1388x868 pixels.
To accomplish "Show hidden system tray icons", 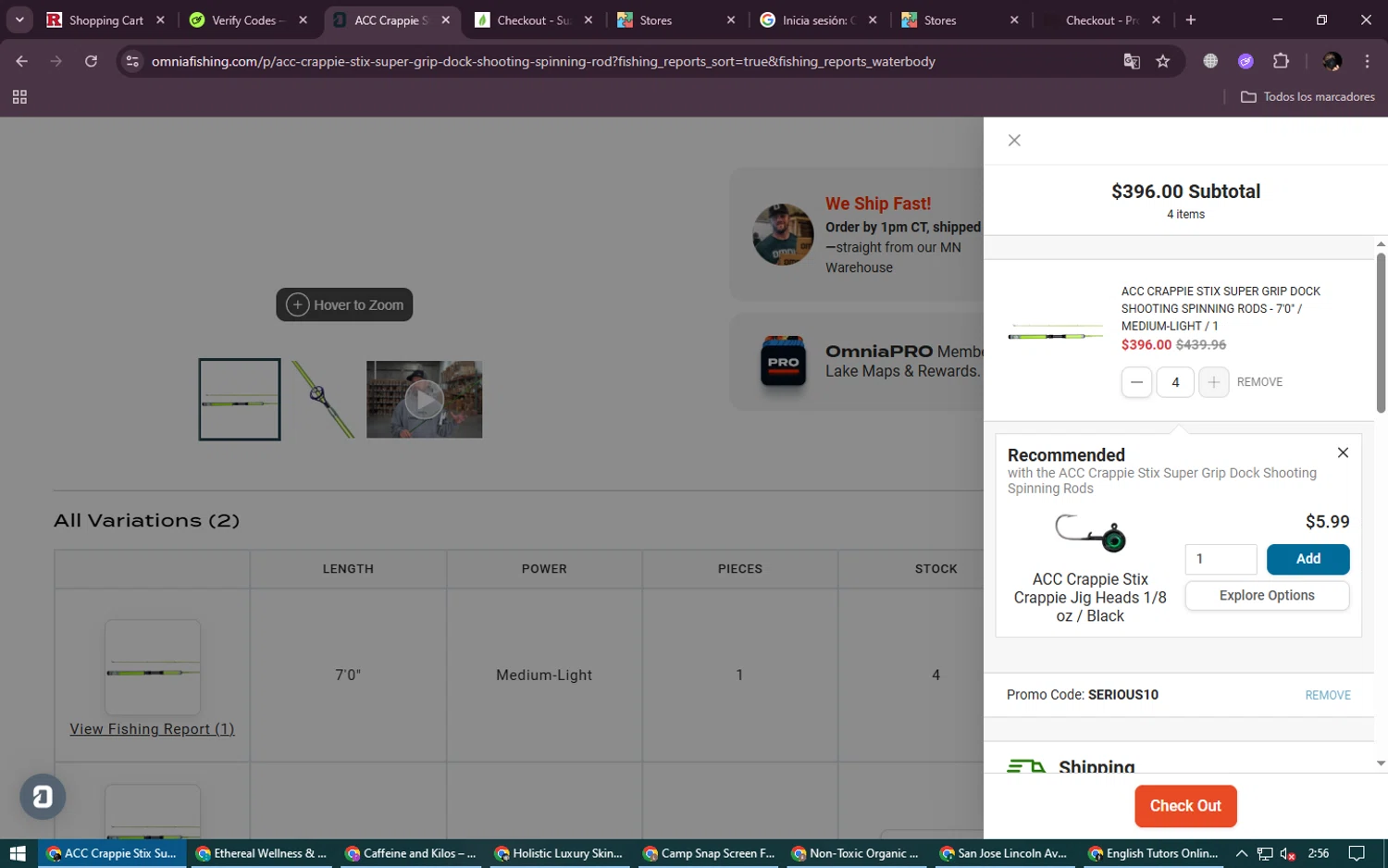I will coord(1242,853).
